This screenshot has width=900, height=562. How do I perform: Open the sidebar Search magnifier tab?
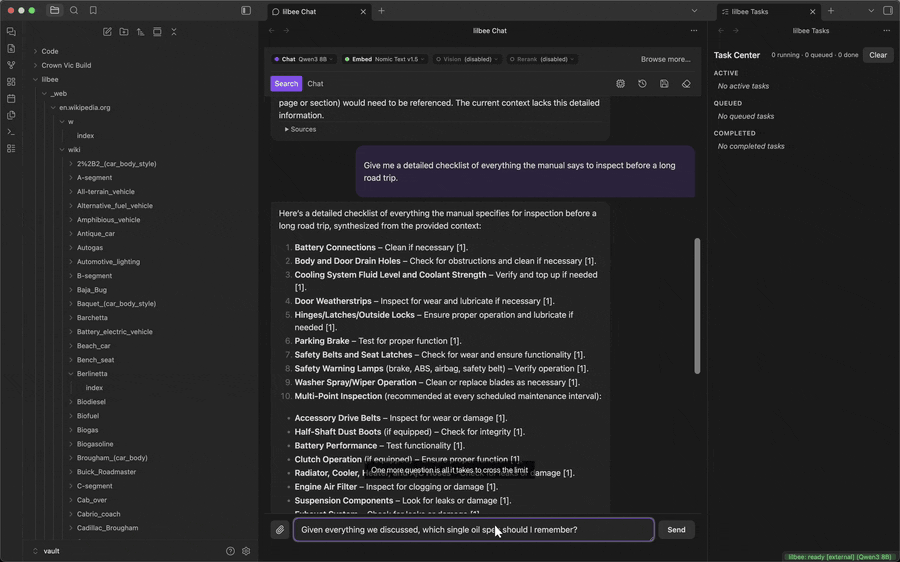pos(74,10)
